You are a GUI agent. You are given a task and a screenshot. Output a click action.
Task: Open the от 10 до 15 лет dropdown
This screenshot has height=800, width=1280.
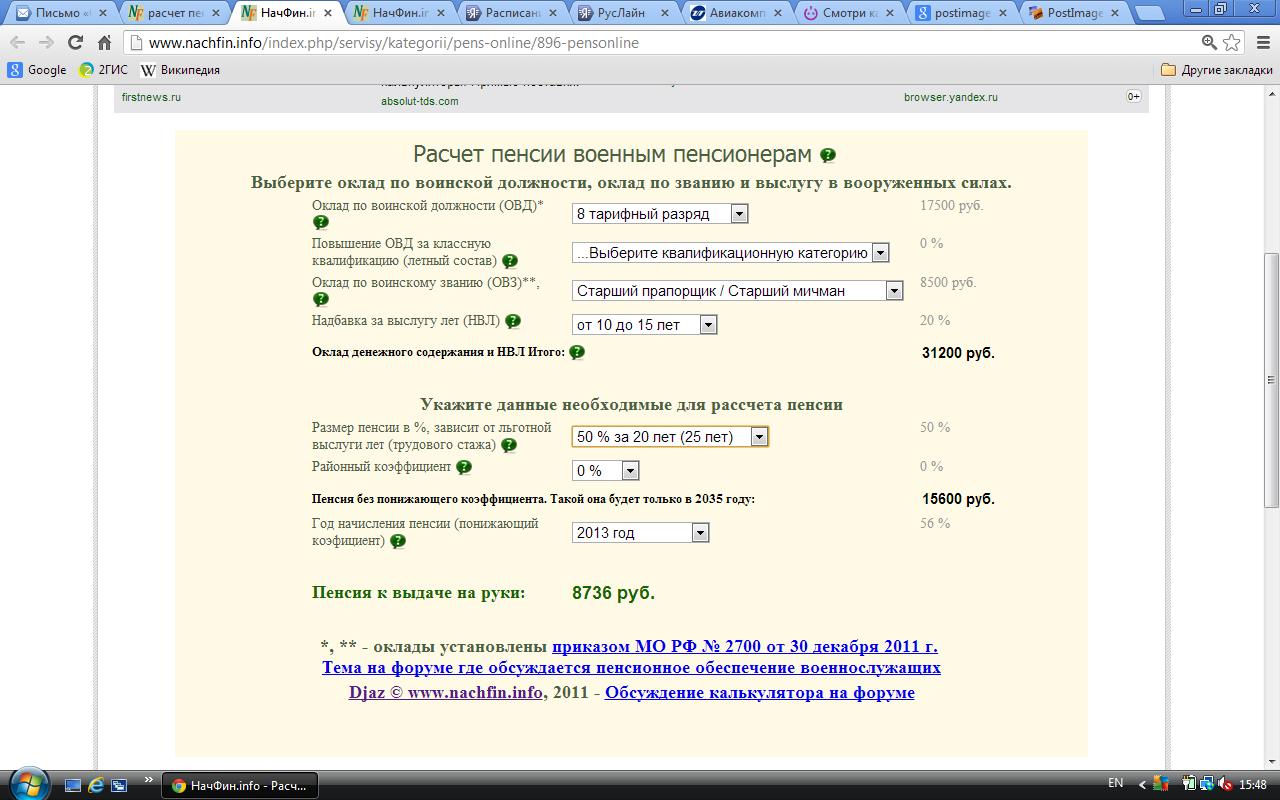[x=644, y=324]
